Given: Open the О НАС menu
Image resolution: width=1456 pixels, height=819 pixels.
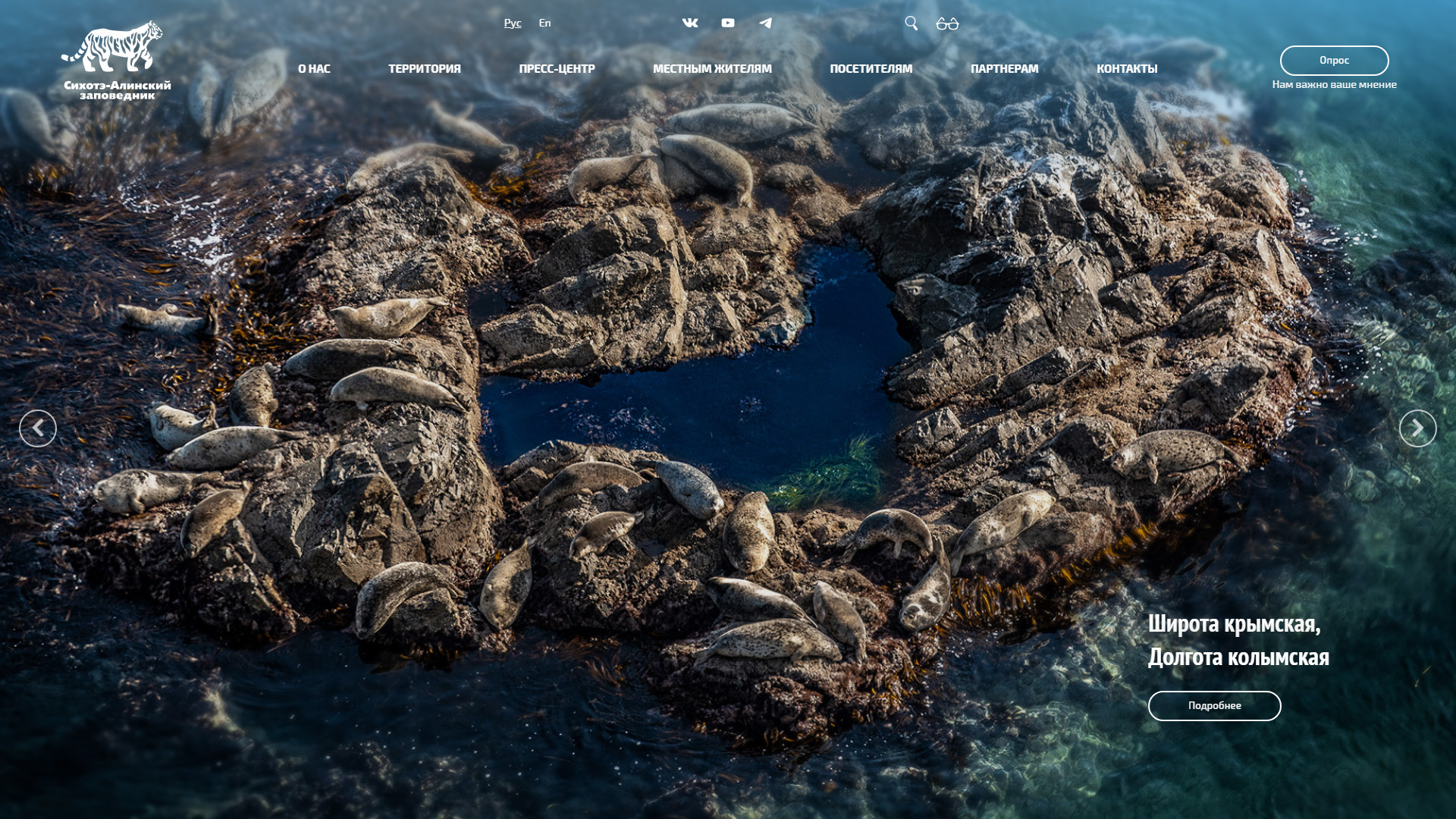Looking at the screenshot, I should [314, 69].
